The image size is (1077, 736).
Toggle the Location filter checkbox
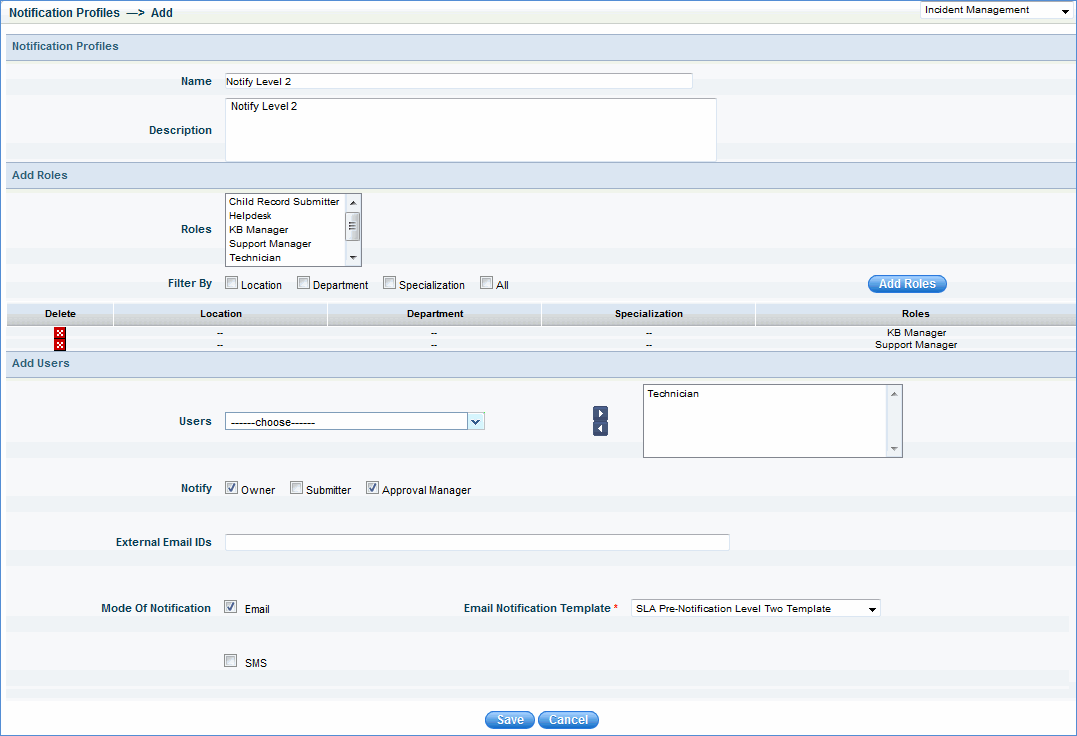coord(232,283)
